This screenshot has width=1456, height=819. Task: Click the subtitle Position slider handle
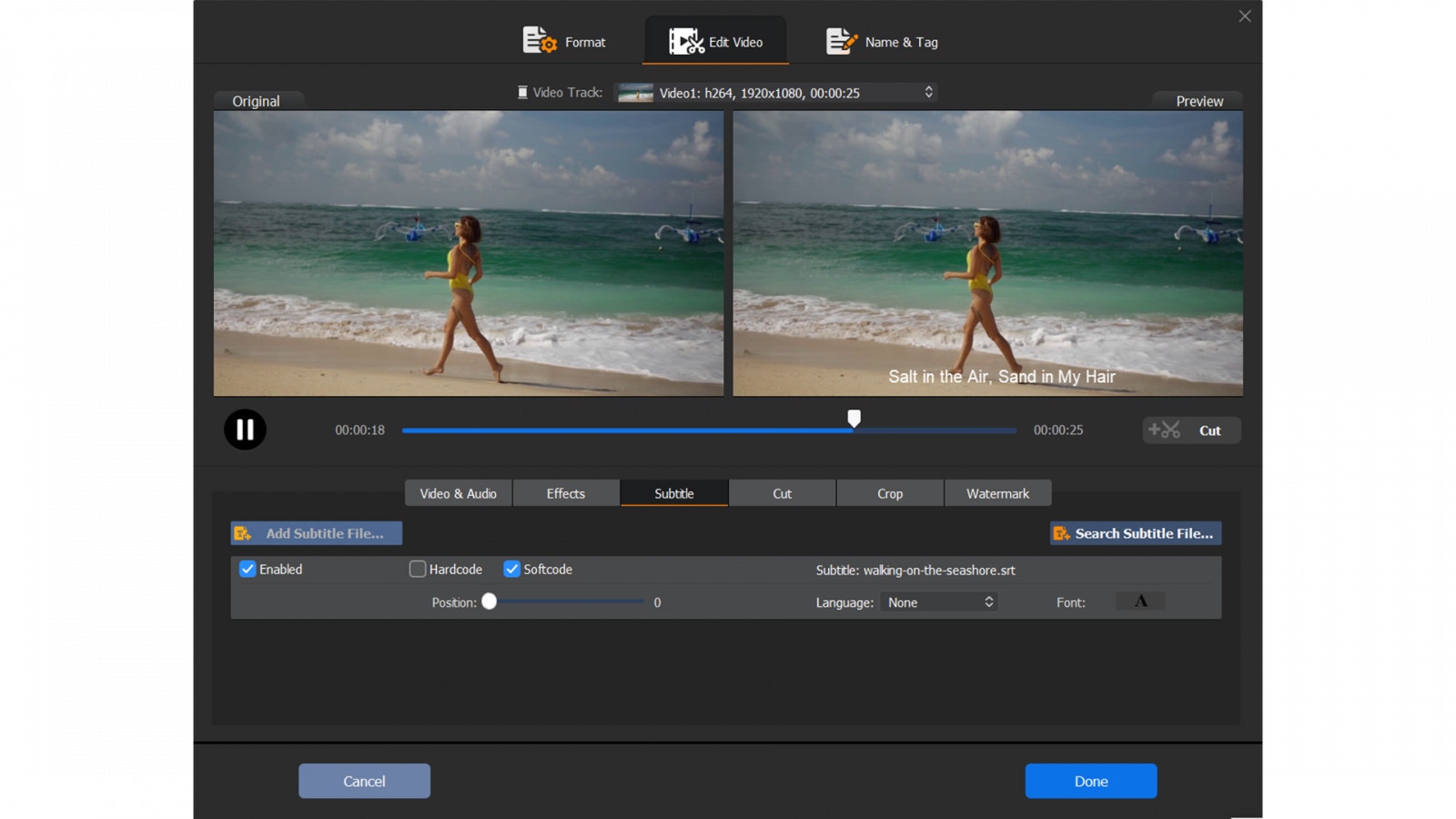490,602
